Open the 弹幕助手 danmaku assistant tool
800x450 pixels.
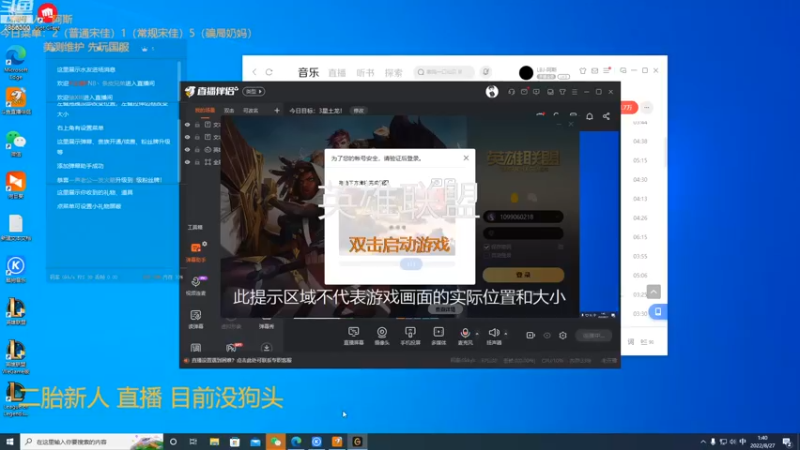pyautogui.click(x=196, y=252)
